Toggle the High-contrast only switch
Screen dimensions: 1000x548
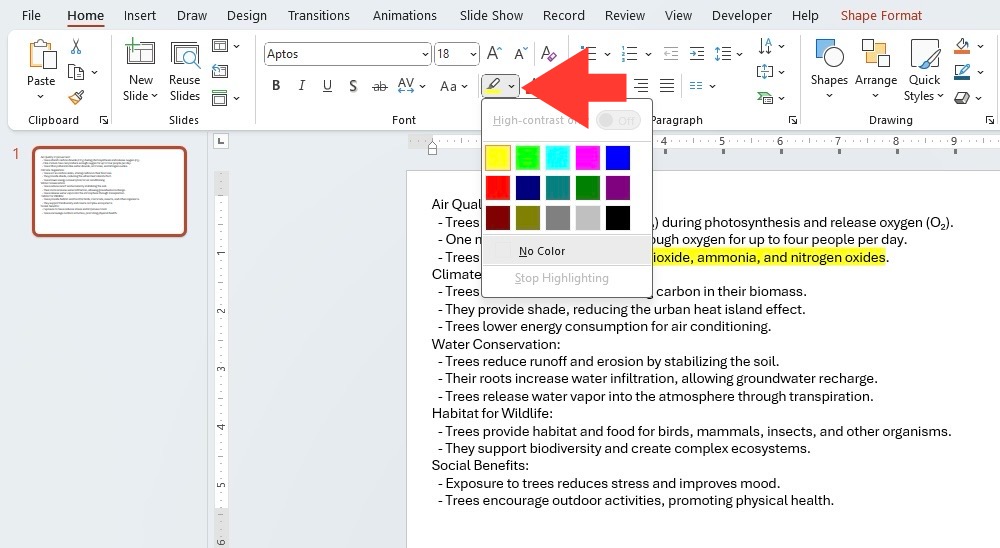tap(618, 120)
